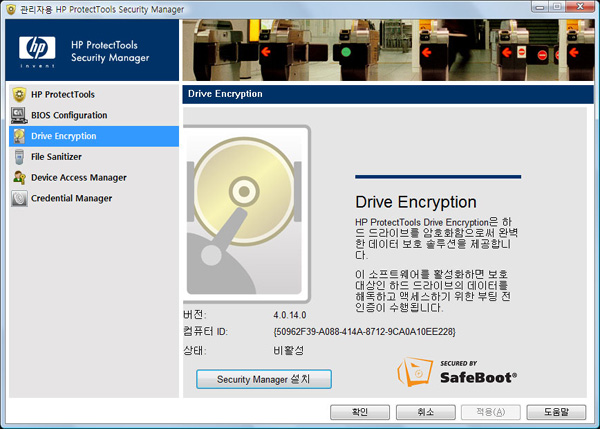Click the Drive Encryption disk icon in sidebar
This screenshot has height=429, width=600.
[x=19, y=136]
